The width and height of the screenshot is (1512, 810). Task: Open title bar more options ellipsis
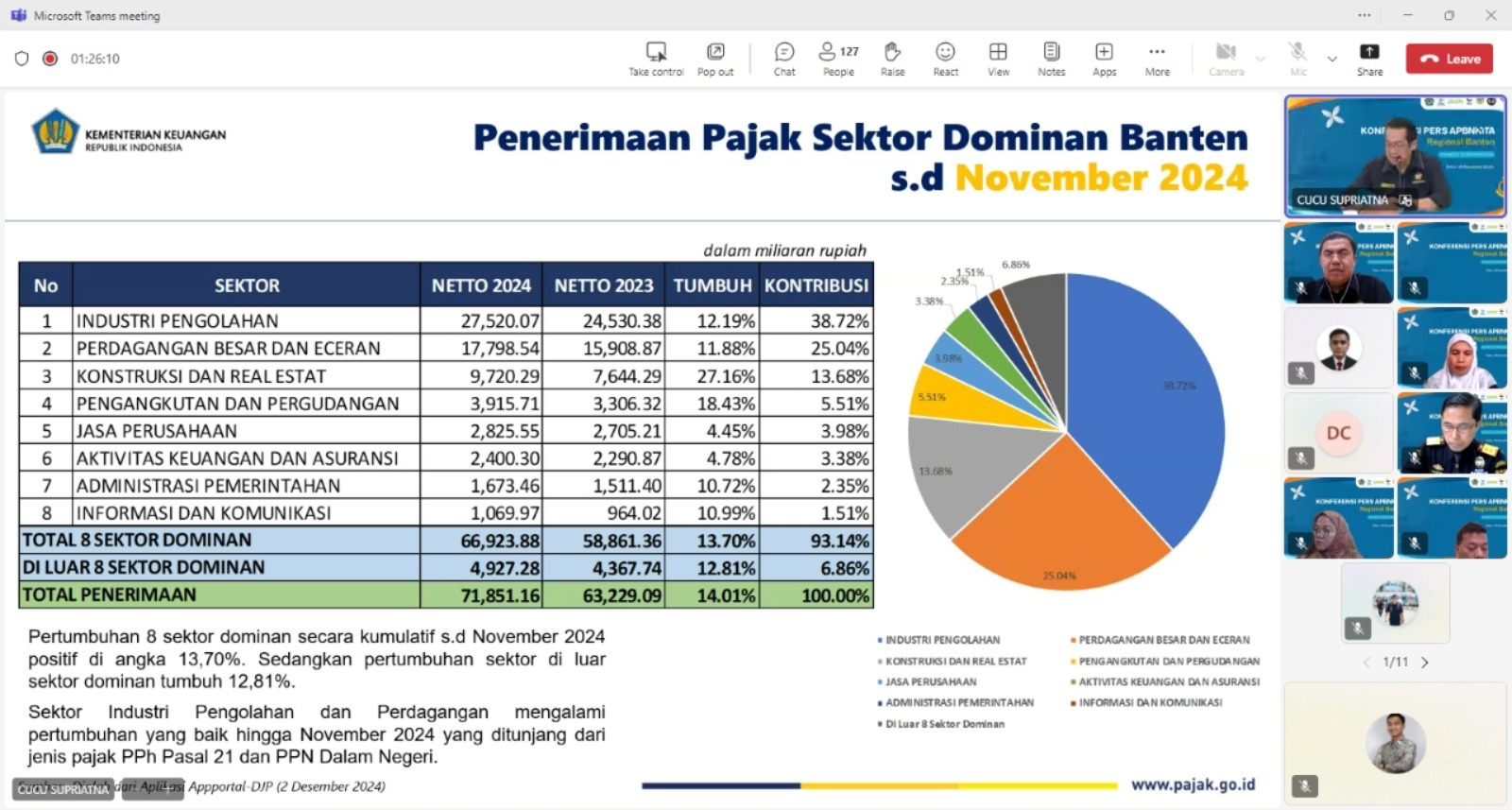click(1364, 15)
